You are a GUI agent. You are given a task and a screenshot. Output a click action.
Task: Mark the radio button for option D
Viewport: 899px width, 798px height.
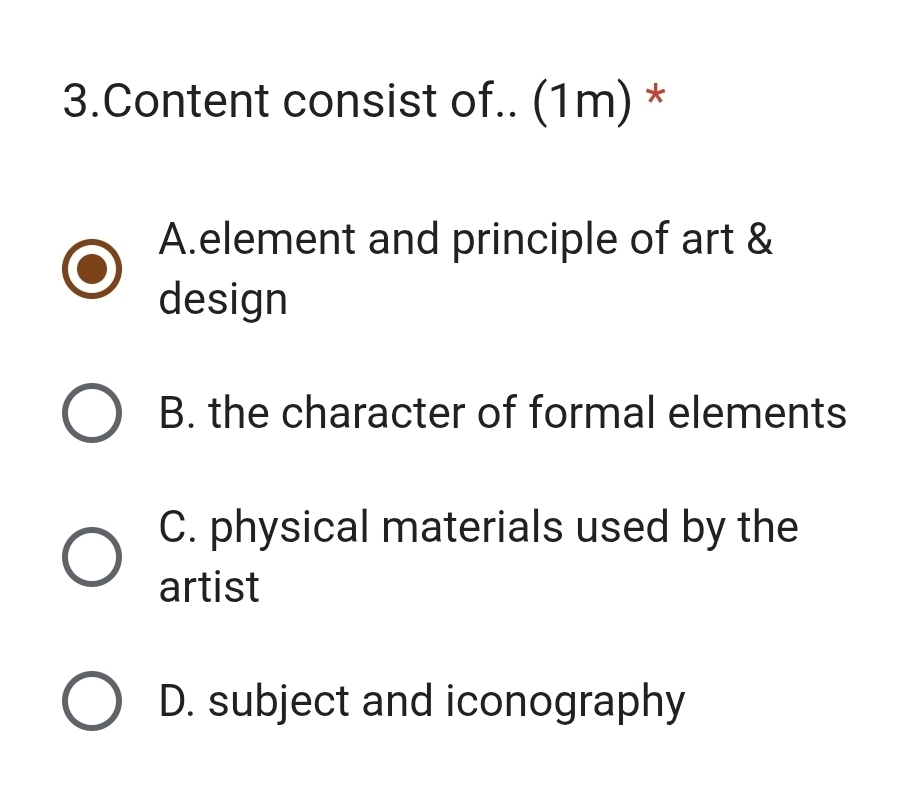tap(93, 701)
